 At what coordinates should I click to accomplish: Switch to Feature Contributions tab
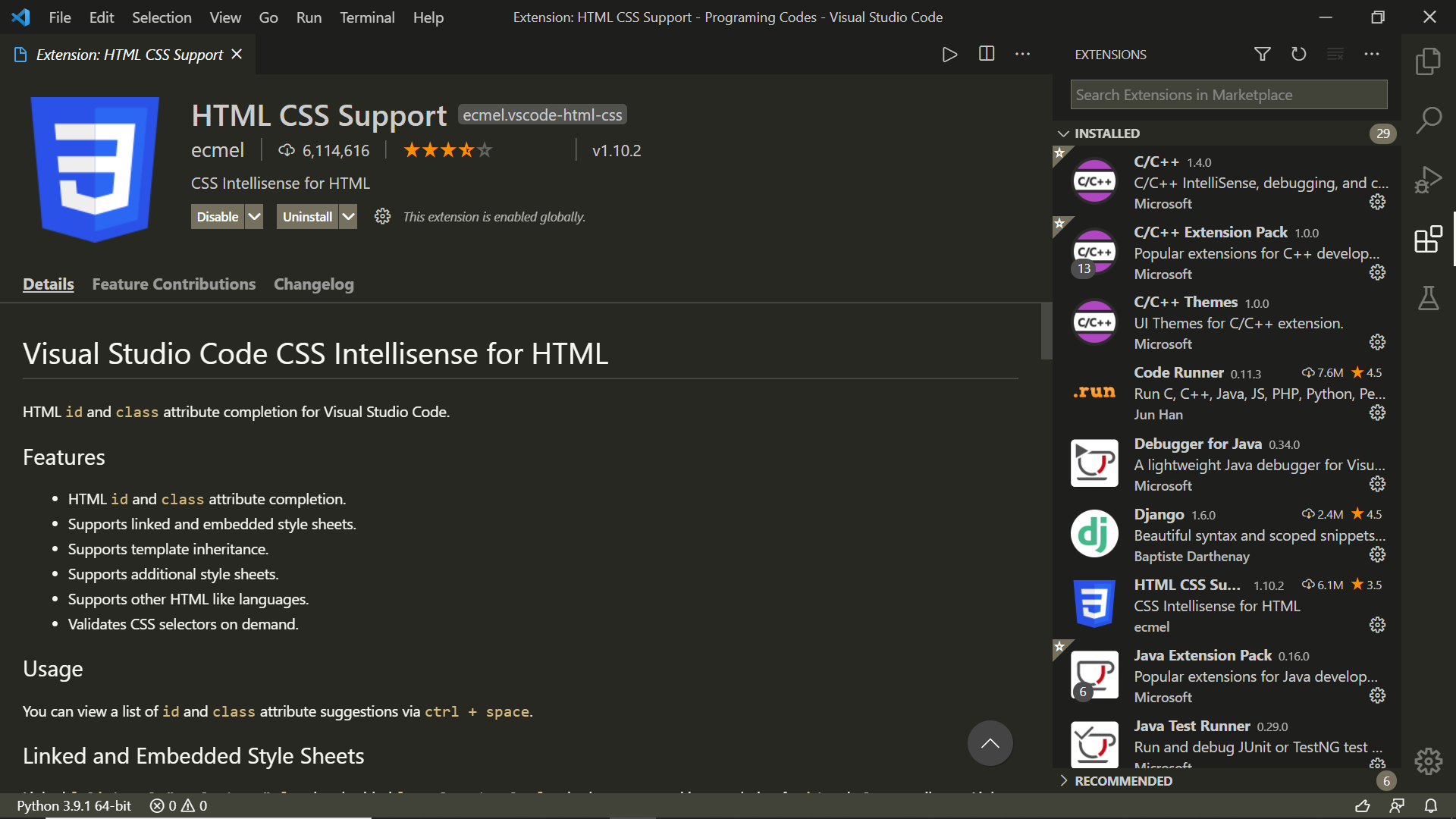pos(174,284)
